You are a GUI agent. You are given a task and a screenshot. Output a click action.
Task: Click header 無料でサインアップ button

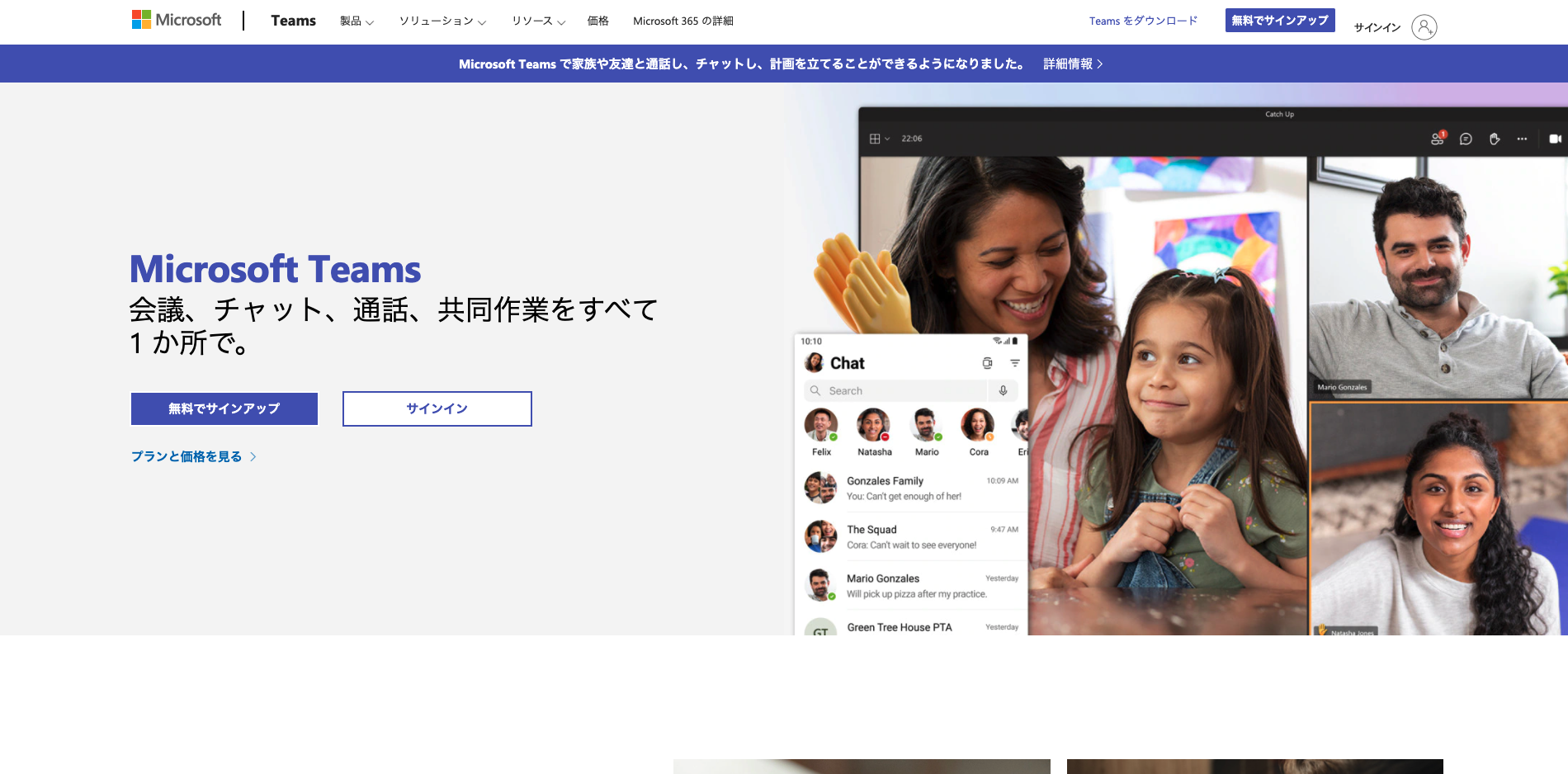1279,21
